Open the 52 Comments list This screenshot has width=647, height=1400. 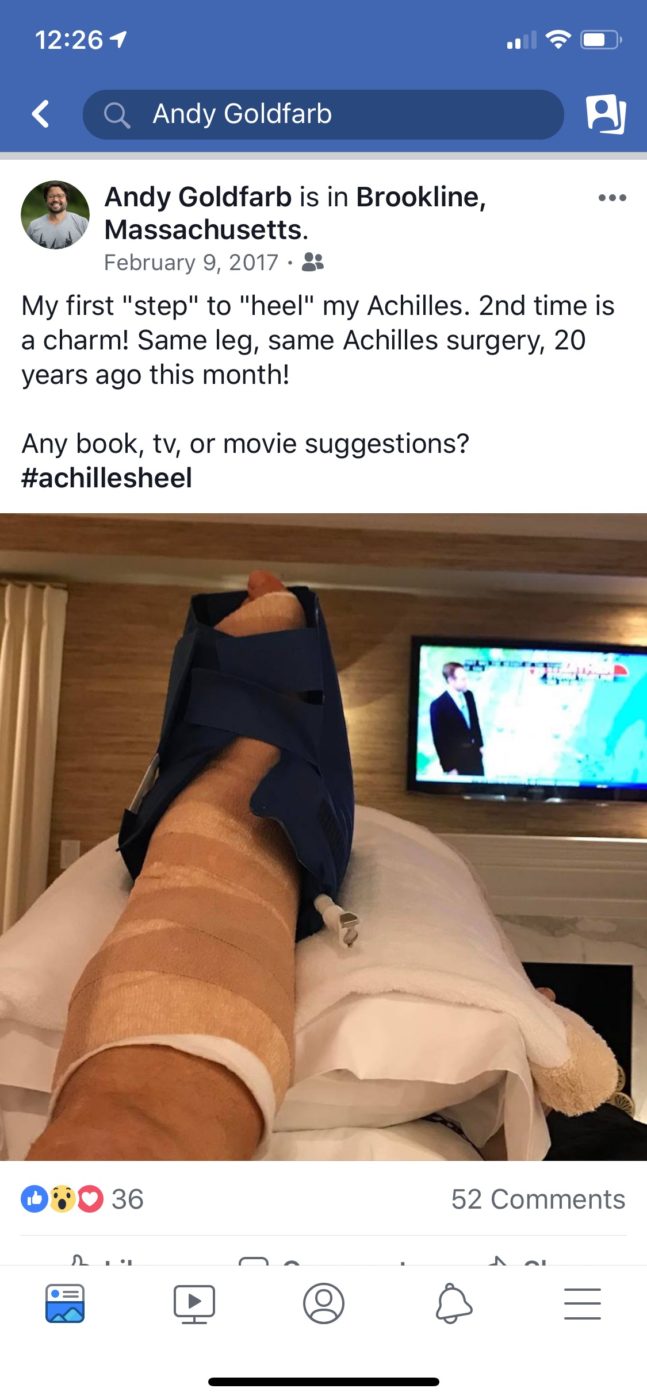click(538, 1199)
